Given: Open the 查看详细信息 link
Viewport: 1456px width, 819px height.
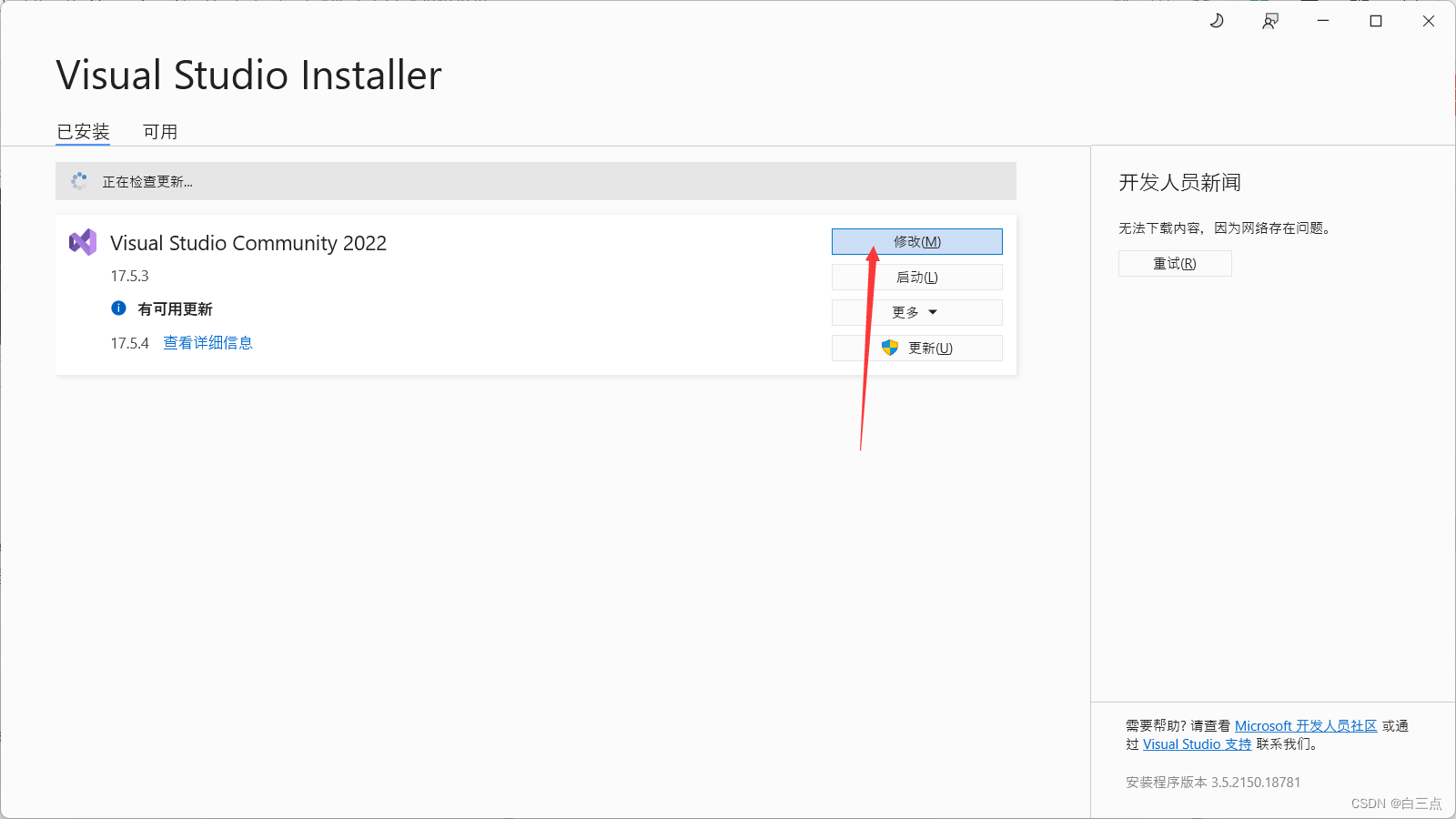Looking at the screenshot, I should tap(208, 343).
